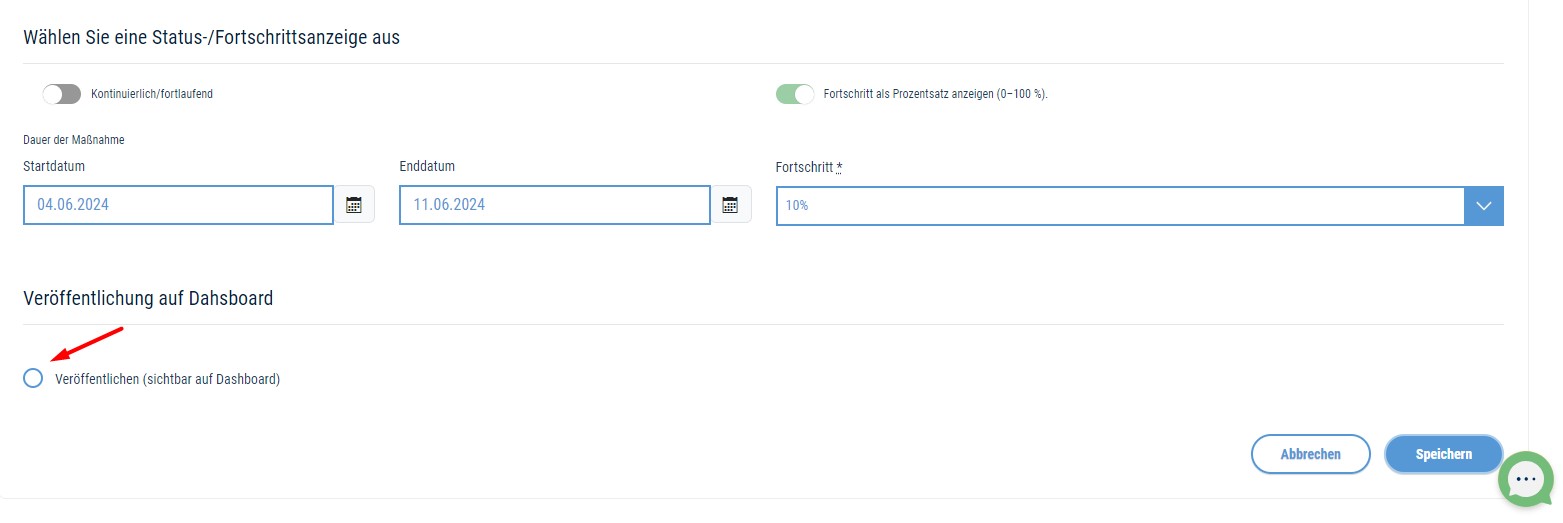Open the Enddatum calendar picker icon

point(730,205)
